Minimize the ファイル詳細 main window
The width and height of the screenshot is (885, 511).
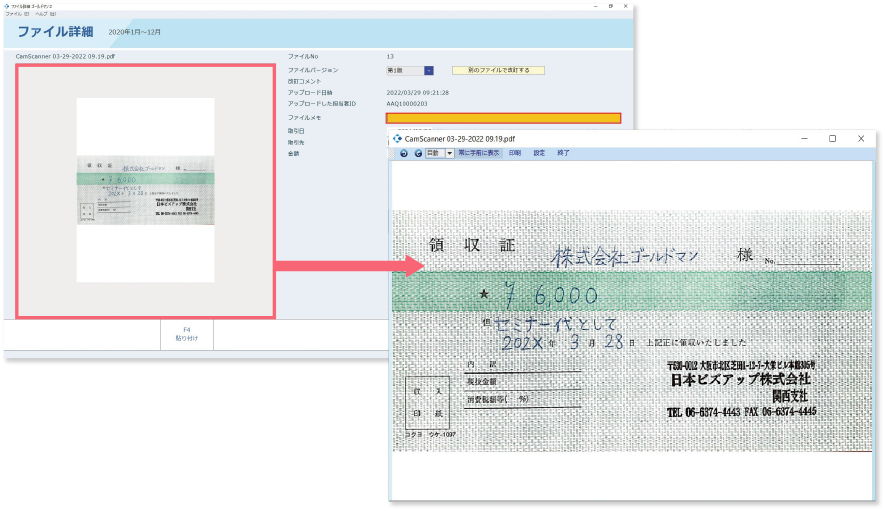pyautogui.click(x=596, y=6)
